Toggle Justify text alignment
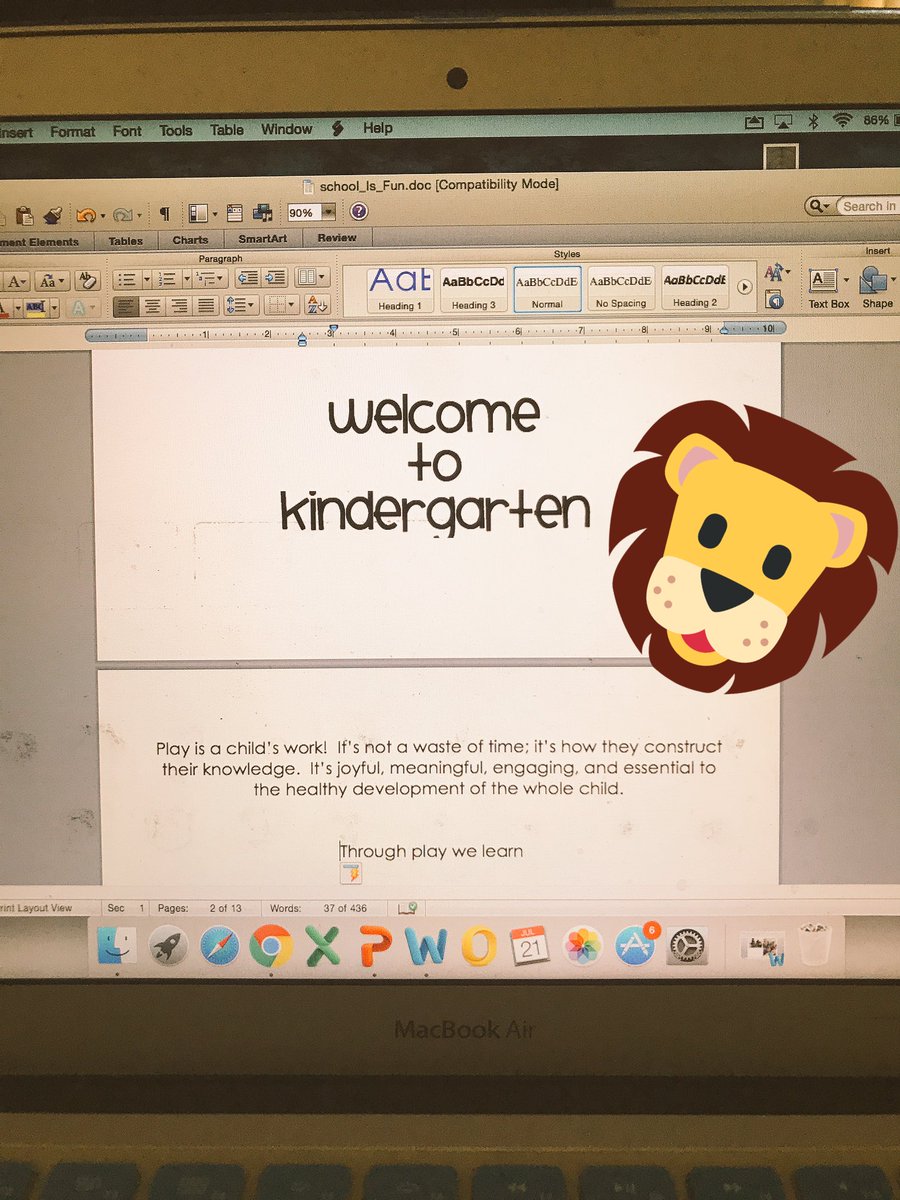This screenshot has height=1200, width=900. pos(207,306)
